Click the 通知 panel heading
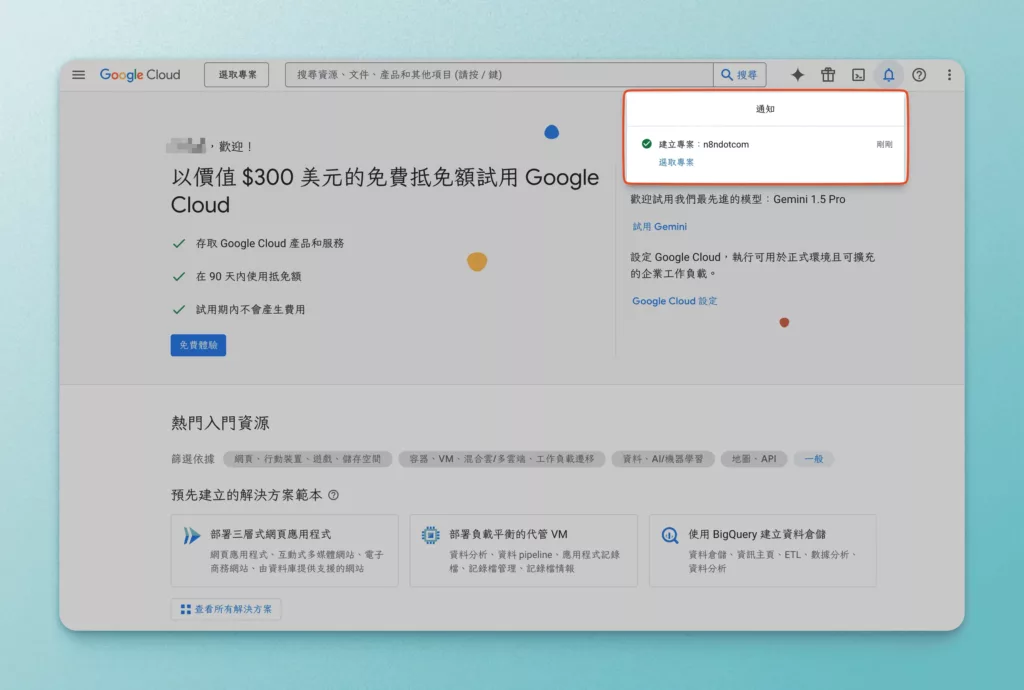Viewport: 1024px width, 690px height. coord(765,109)
